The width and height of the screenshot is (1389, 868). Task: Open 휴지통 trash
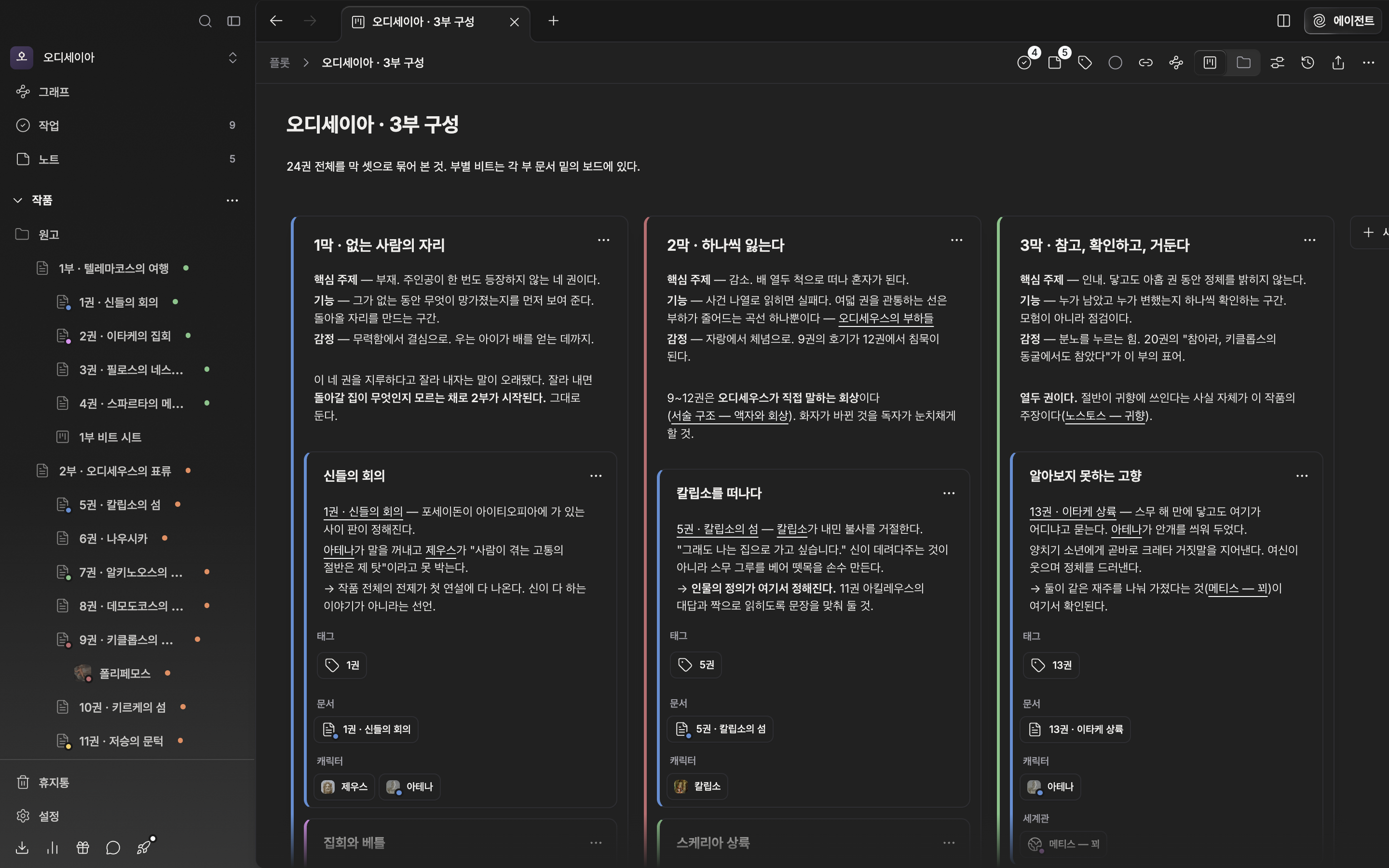pos(127,782)
